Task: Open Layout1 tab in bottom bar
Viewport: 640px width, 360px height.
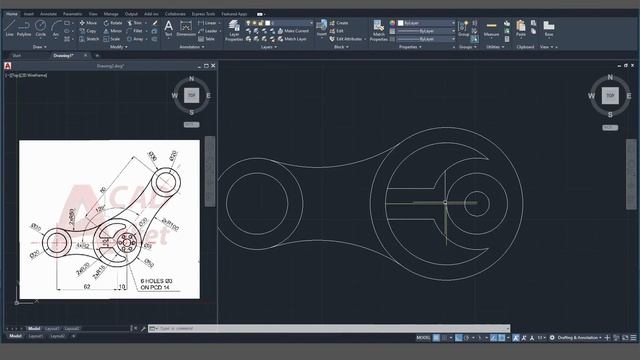Action: click(x=36, y=336)
